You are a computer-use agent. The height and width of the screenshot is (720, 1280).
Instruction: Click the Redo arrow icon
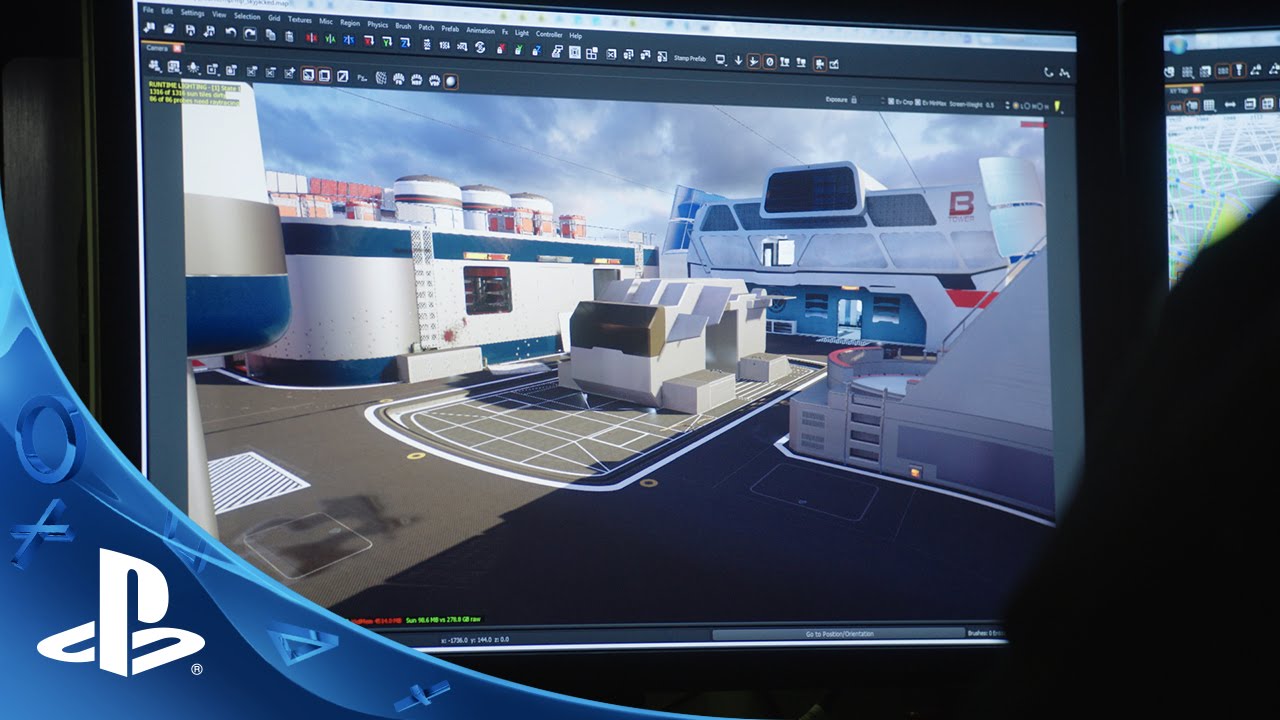click(250, 33)
